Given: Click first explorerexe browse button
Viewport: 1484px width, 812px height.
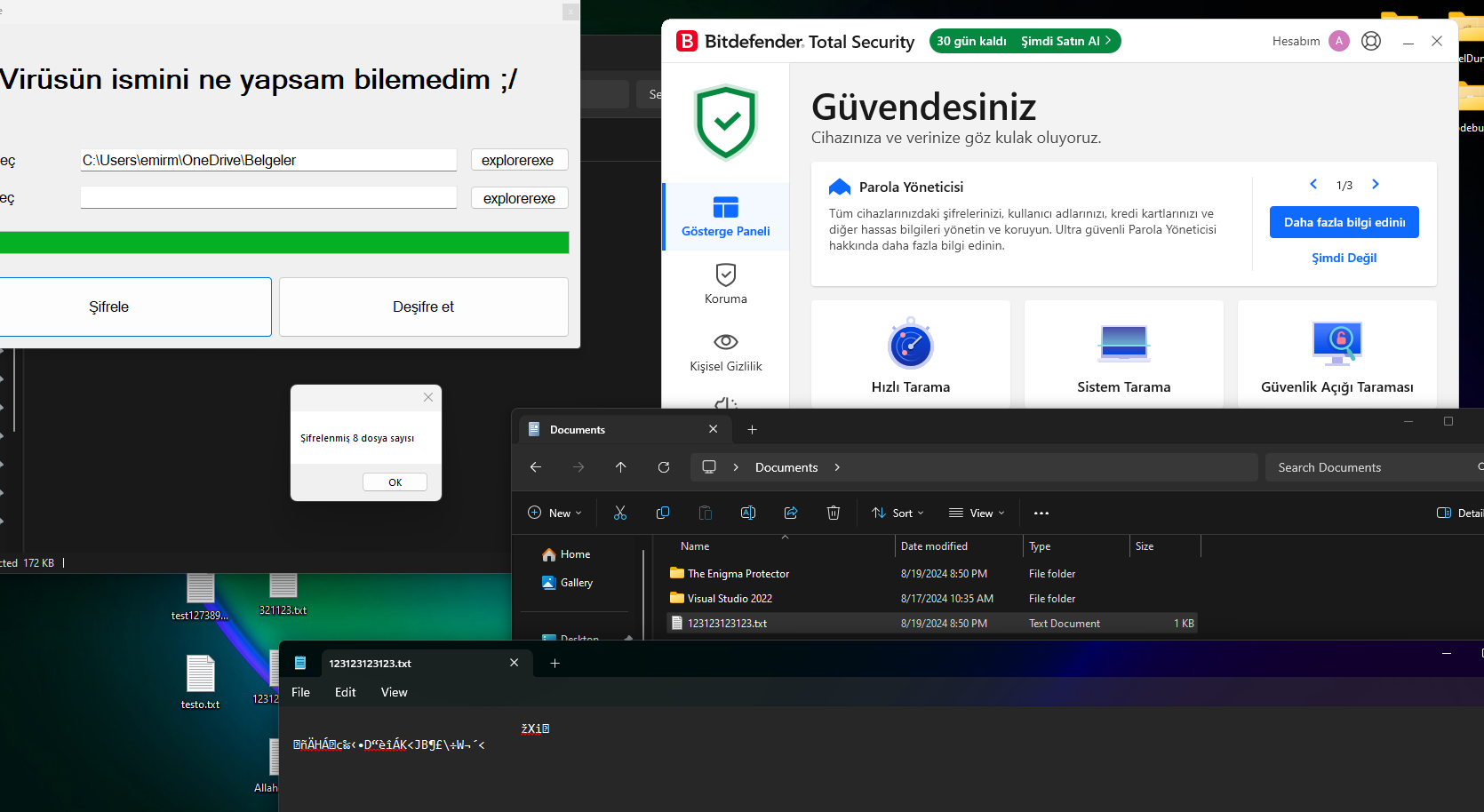Looking at the screenshot, I should (519, 160).
